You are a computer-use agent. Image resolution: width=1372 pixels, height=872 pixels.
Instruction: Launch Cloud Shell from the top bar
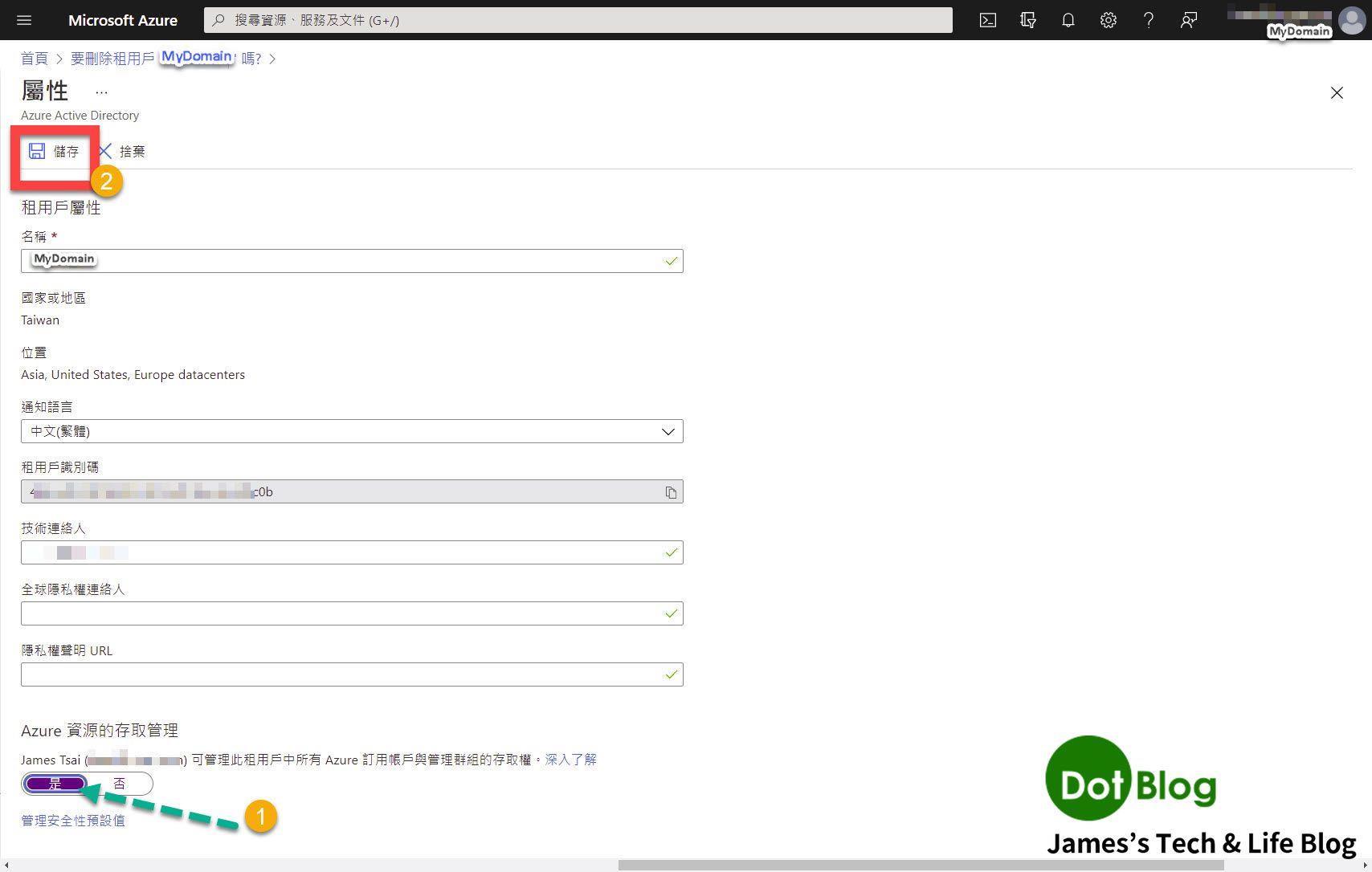pyautogui.click(x=988, y=20)
